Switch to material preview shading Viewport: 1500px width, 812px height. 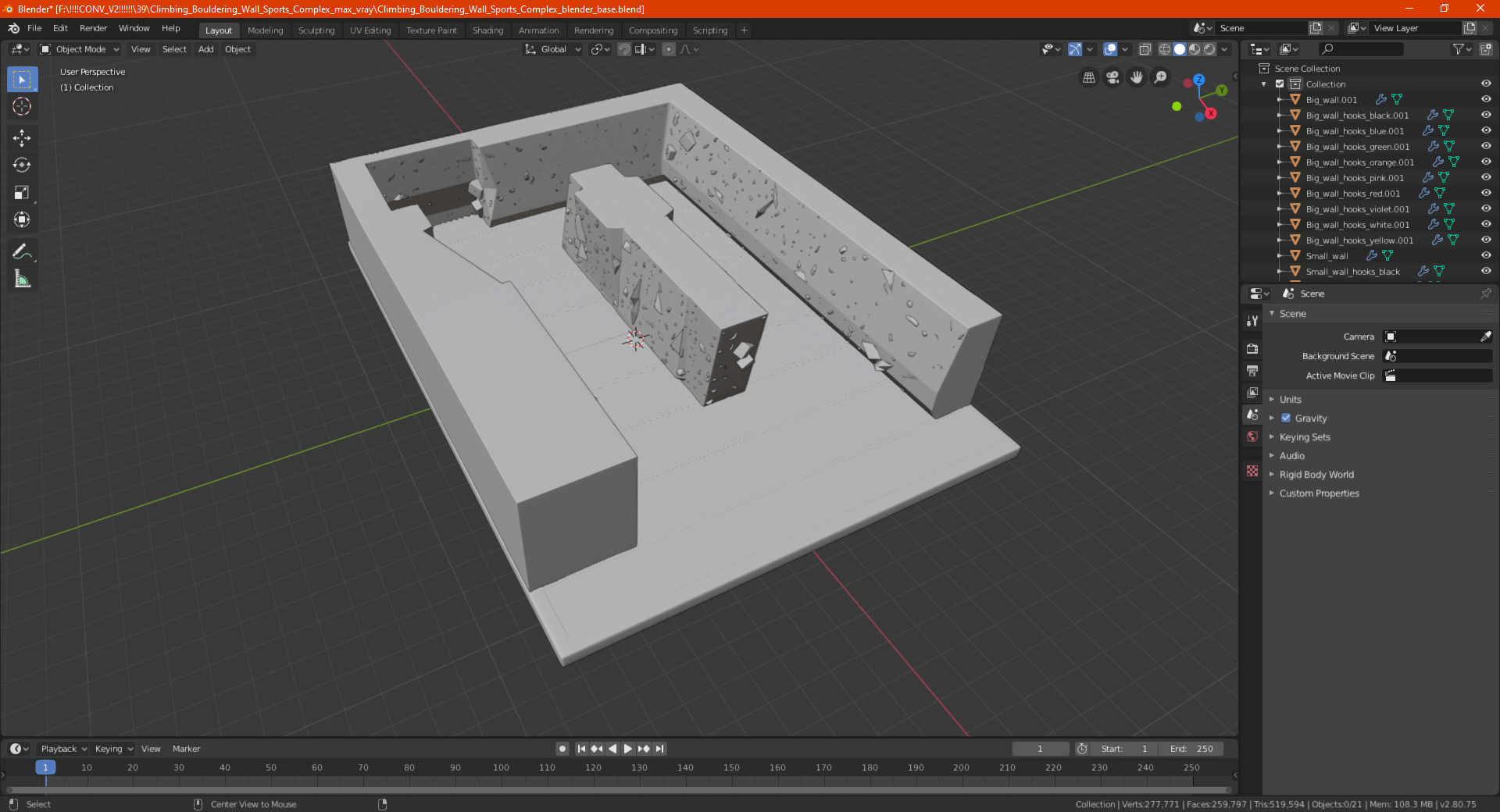pyautogui.click(x=1195, y=49)
